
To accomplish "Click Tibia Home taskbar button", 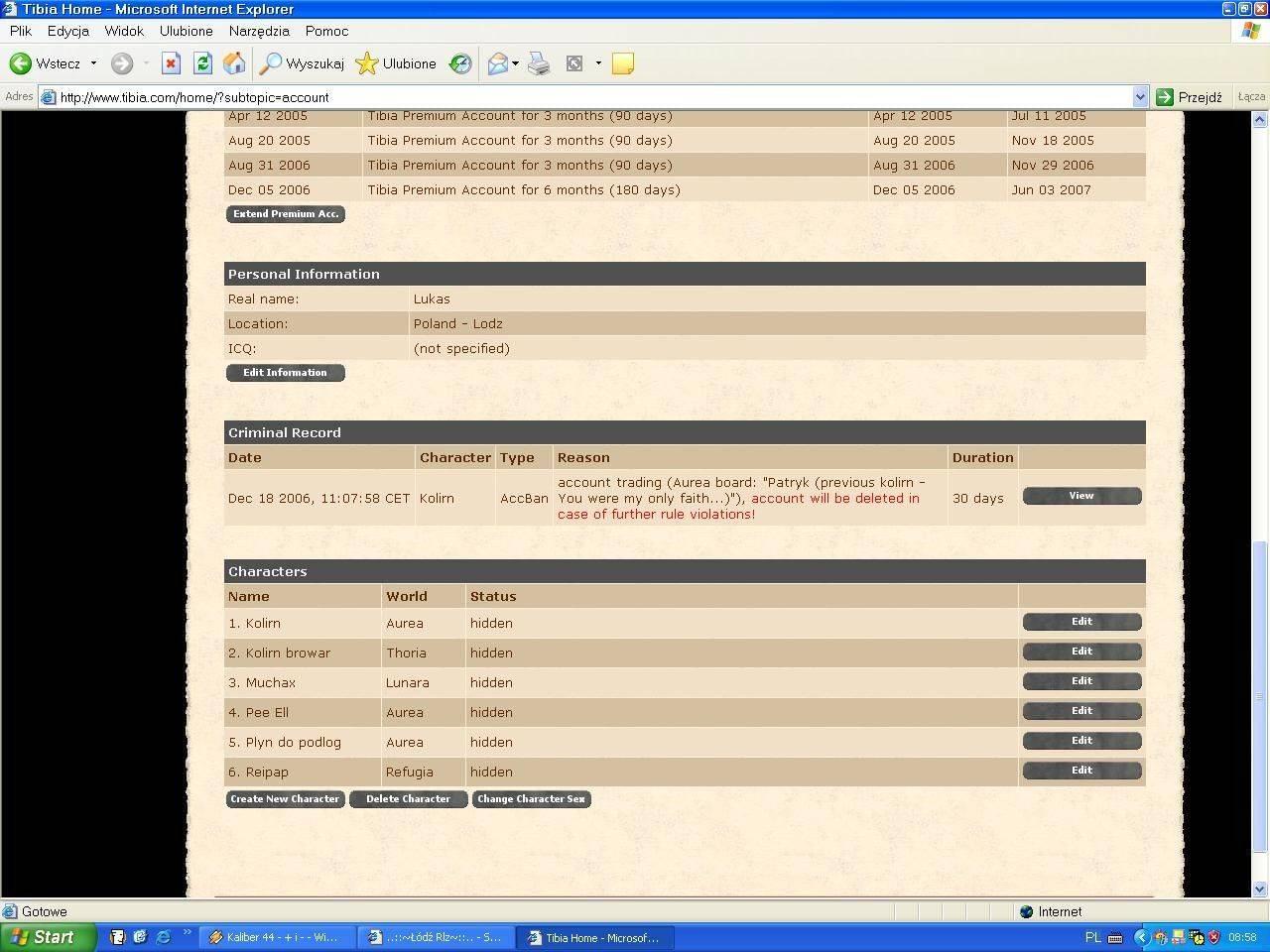I will [x=595, y=937].
